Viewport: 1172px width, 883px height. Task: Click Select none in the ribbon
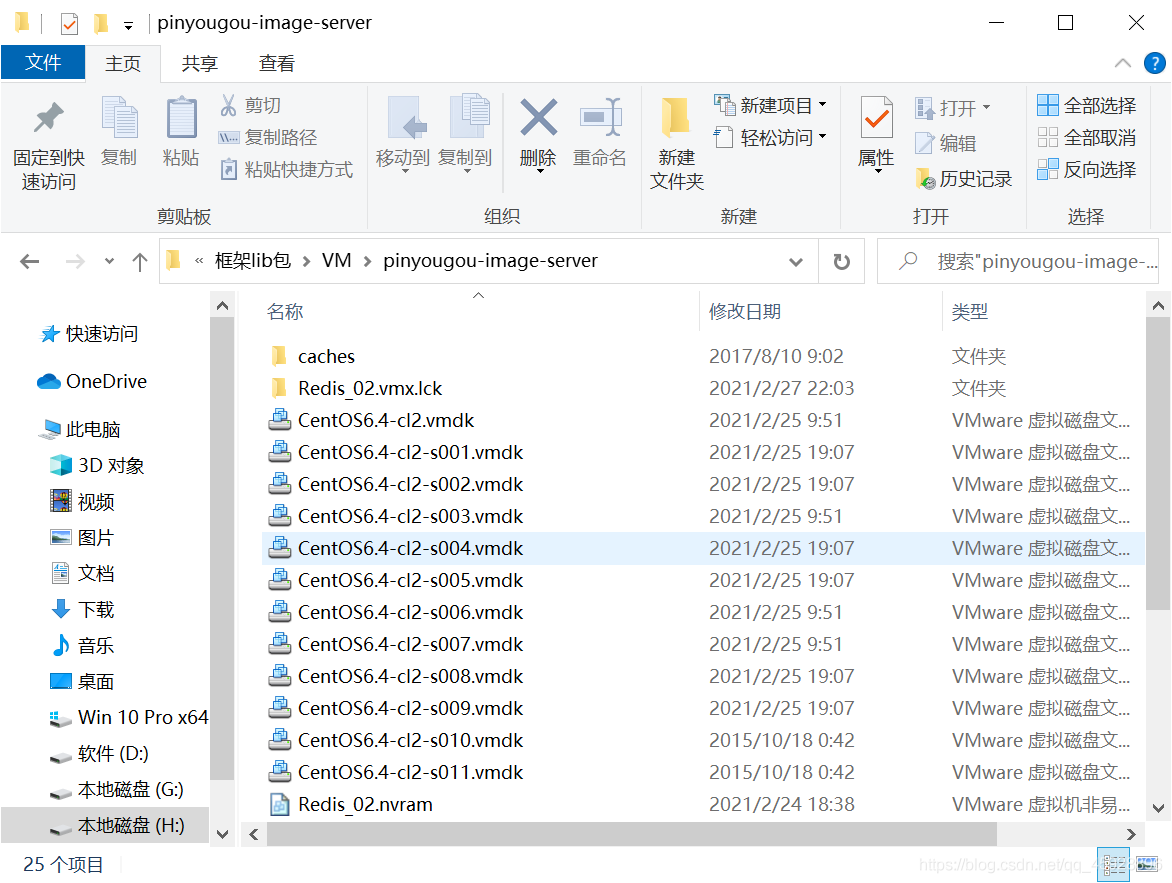[x=1087, y=138]
